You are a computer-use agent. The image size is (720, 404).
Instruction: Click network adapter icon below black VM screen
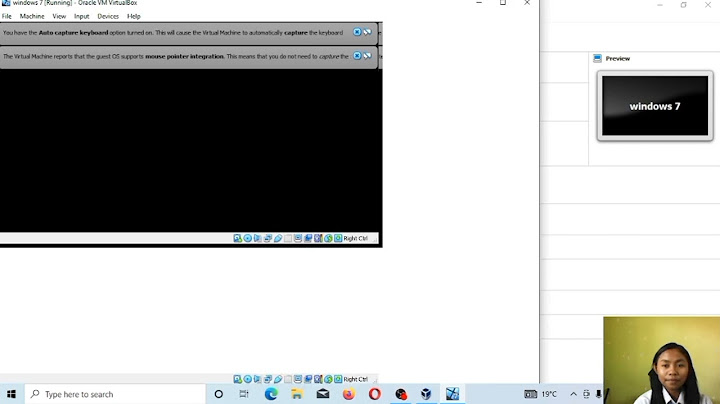coord(268,238)
